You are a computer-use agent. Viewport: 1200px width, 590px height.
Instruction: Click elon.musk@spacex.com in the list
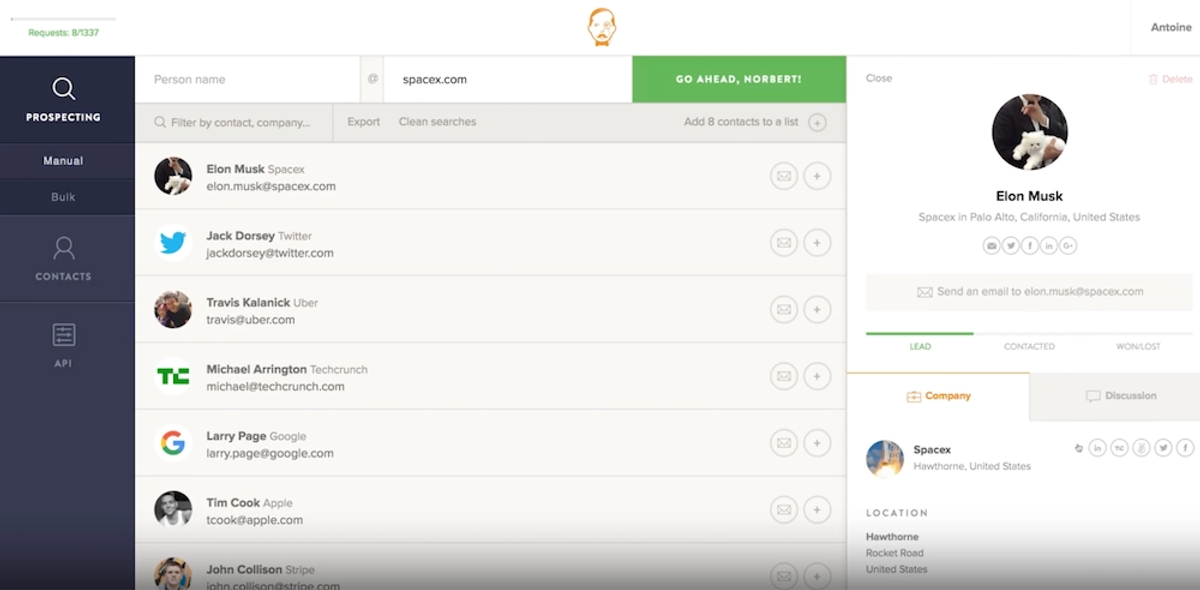[x=271, y=186]
